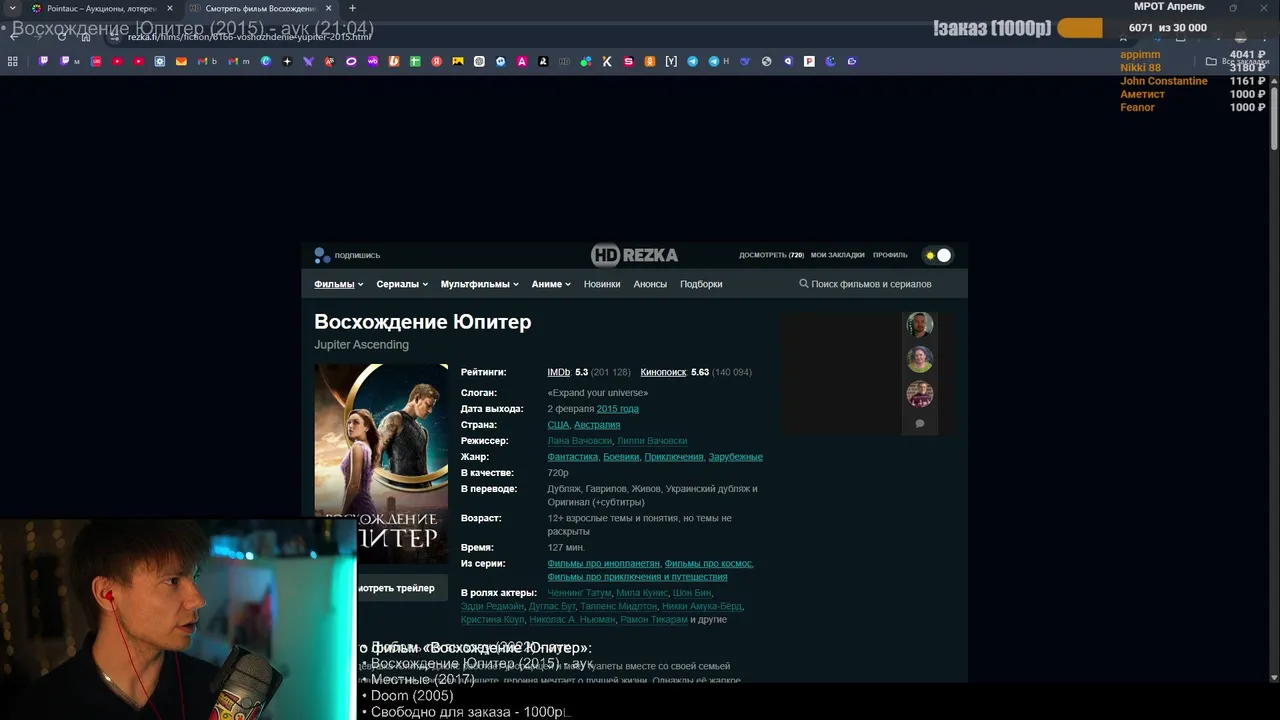Viewport: 1280px width, 720px height.
Task: Open the yellow picture bookmark
Action: [458, 61]
